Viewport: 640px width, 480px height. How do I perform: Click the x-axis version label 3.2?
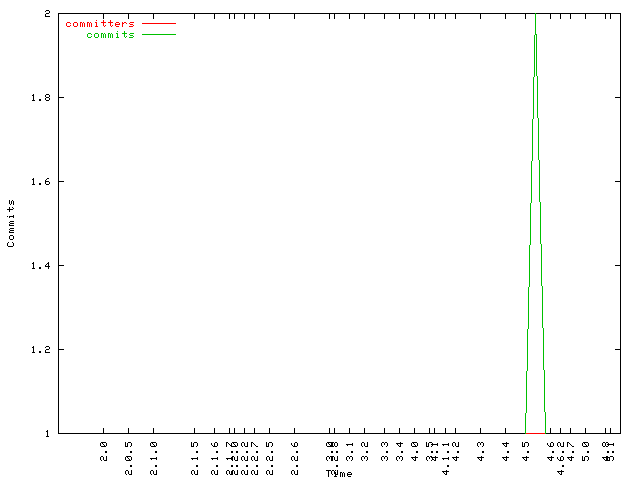pyautogui.click(x=365, y=449)
